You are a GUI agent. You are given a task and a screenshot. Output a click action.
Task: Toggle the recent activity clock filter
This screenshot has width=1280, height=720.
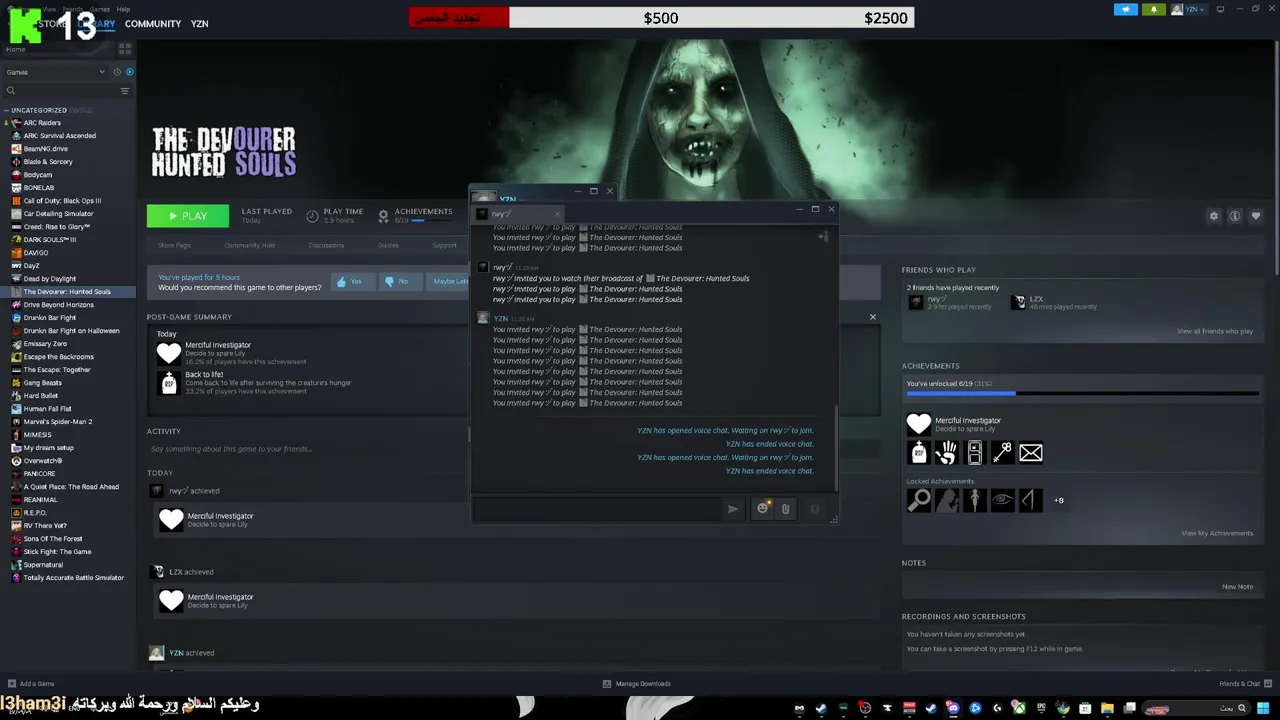[116, 72]
